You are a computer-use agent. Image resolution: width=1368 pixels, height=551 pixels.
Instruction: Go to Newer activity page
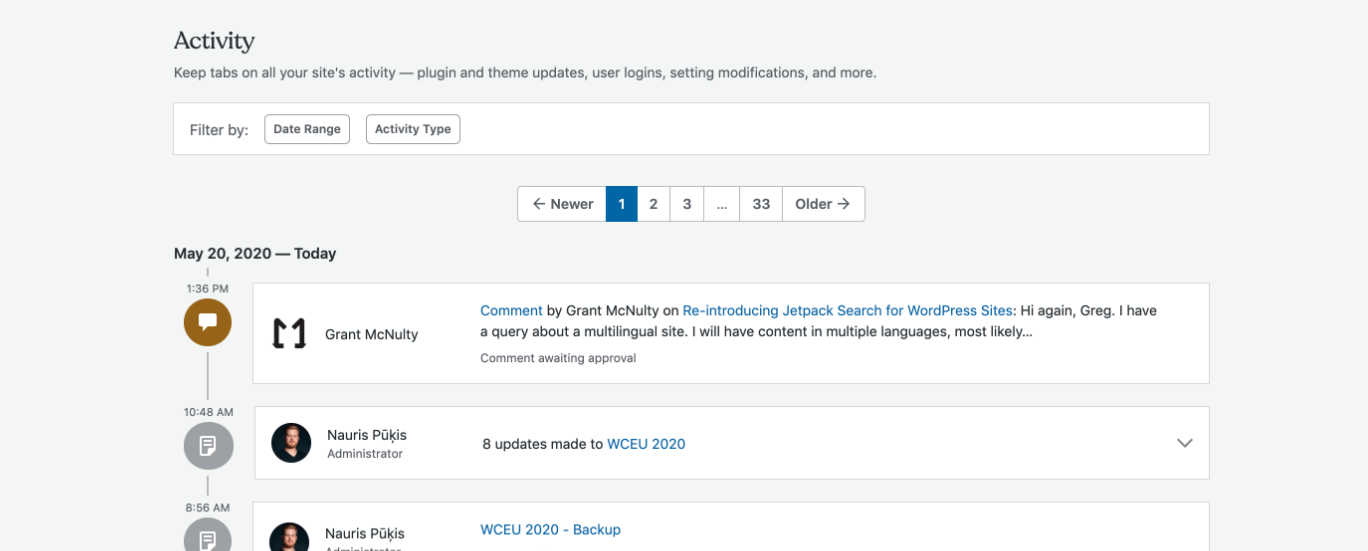[562, 204]
